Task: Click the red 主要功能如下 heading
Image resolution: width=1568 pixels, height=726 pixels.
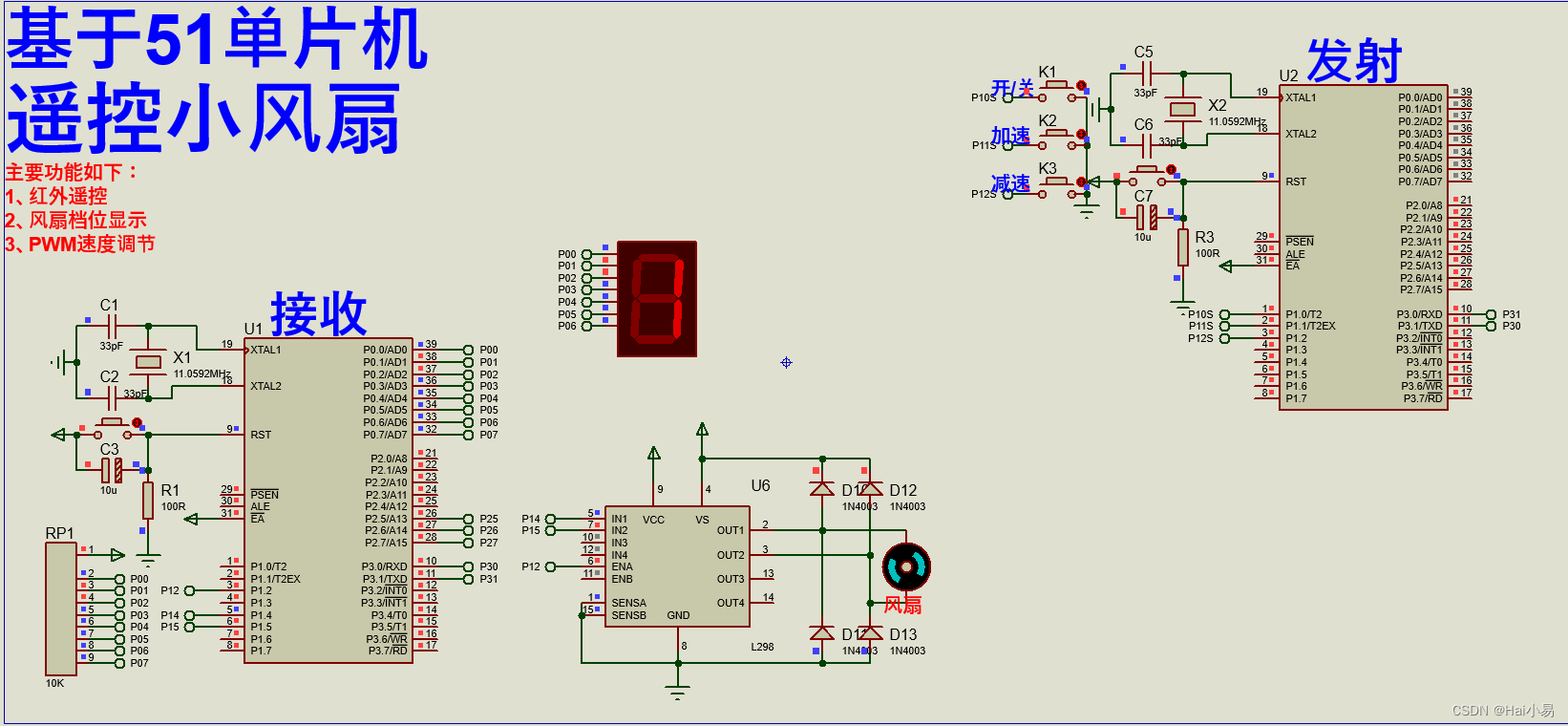Action: point(73,173)
